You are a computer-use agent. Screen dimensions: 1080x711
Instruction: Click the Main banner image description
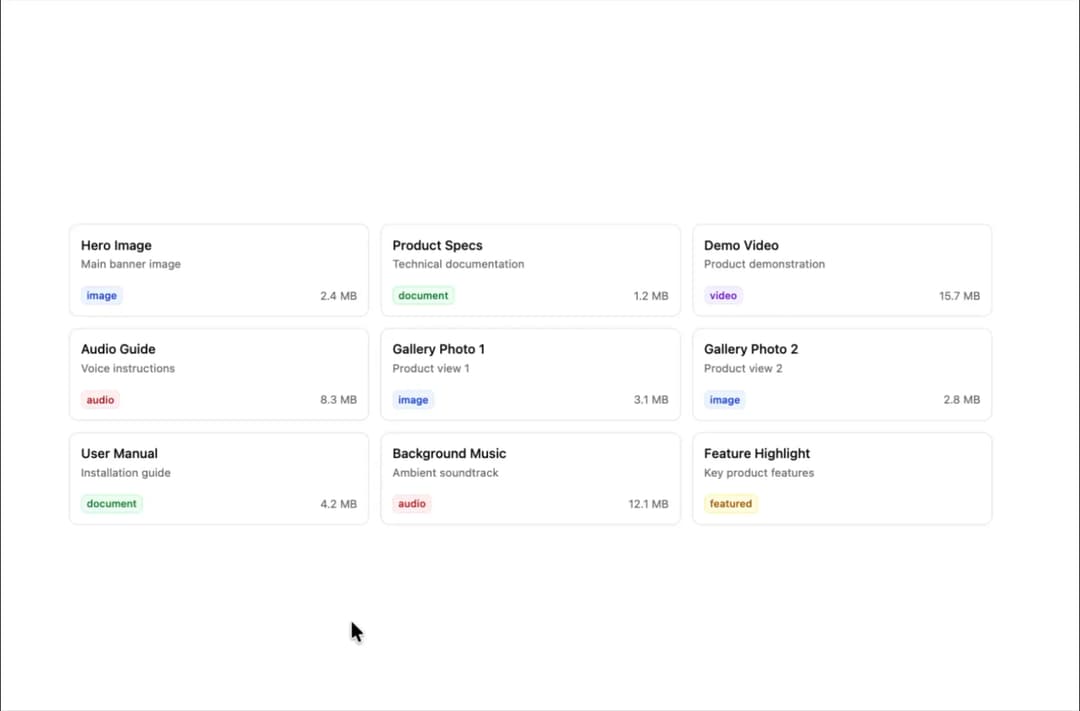pyautogui.click(x=131, y=264)
